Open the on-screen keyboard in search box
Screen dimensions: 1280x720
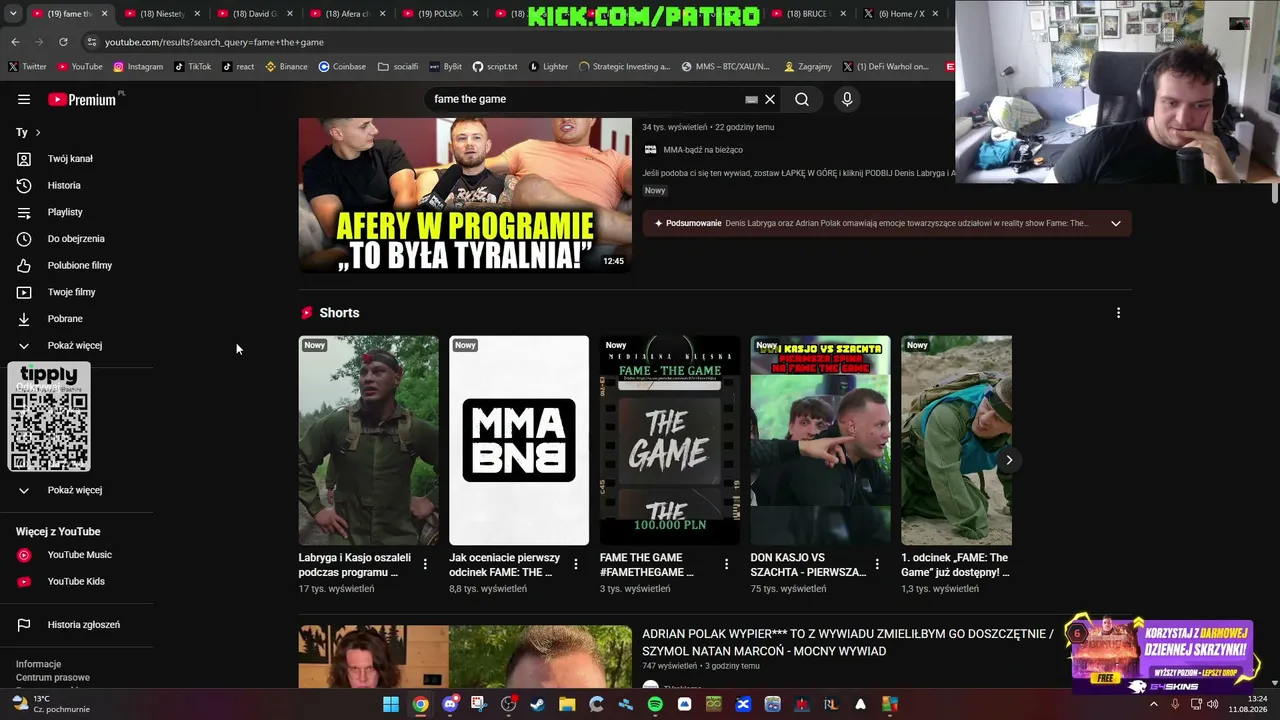tap(751, 99)
